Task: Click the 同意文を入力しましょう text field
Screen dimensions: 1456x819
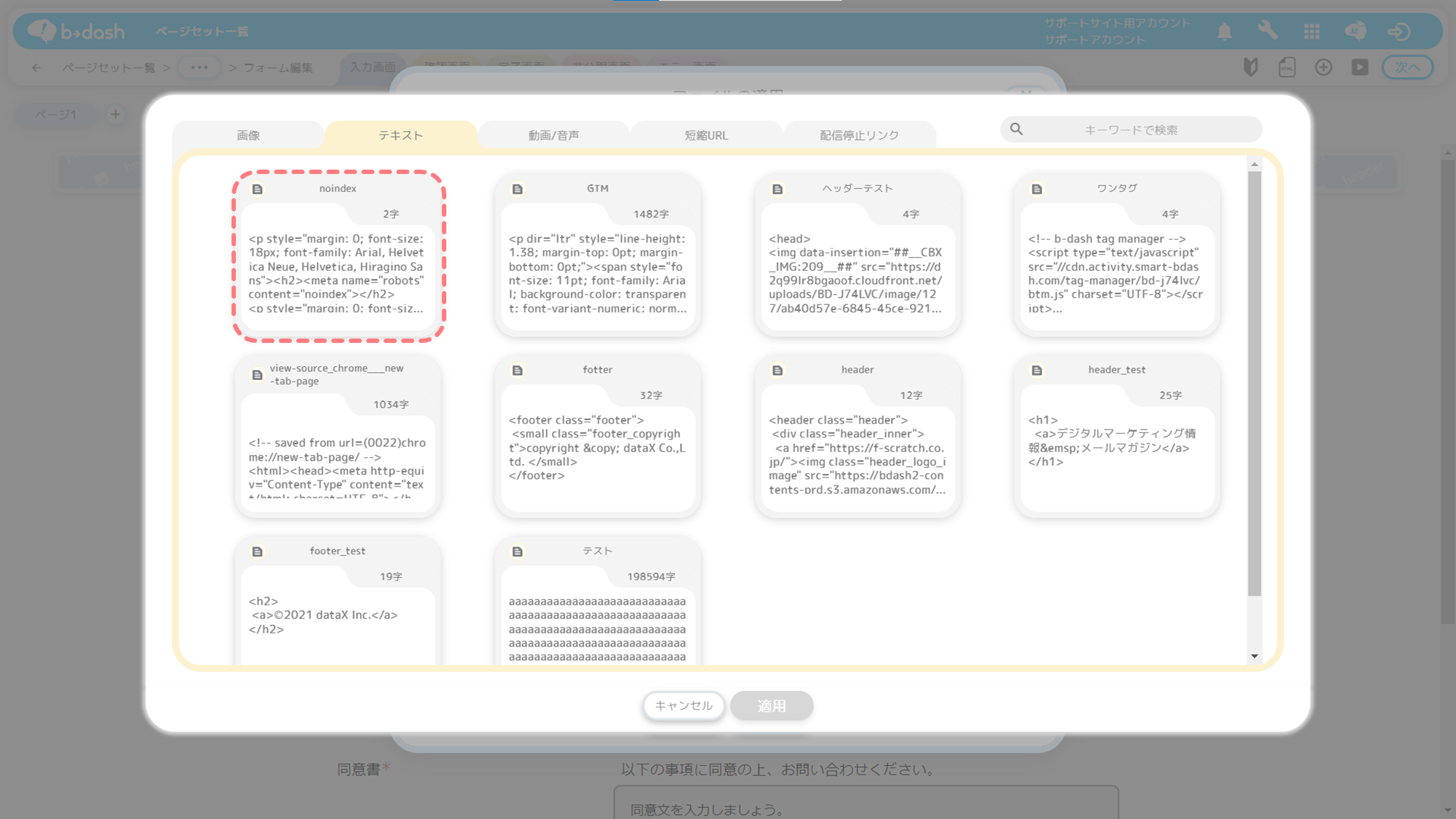Action: click(x=866, y=802)
